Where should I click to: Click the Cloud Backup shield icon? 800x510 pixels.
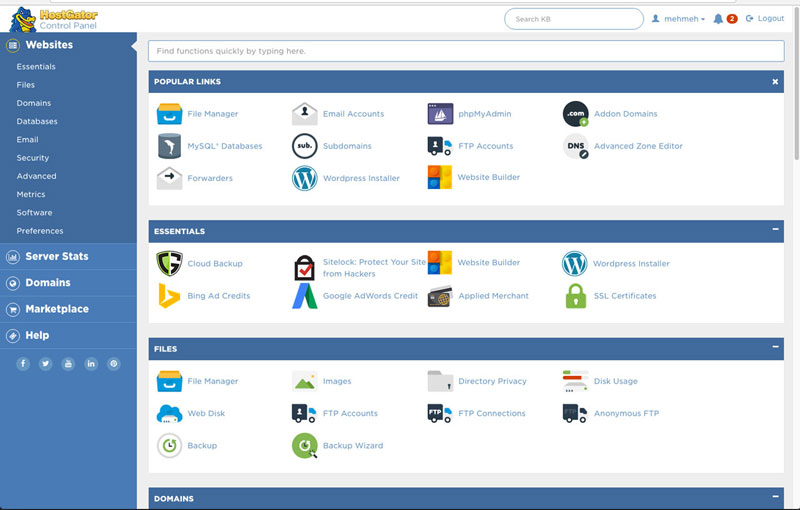click(169, 263)
